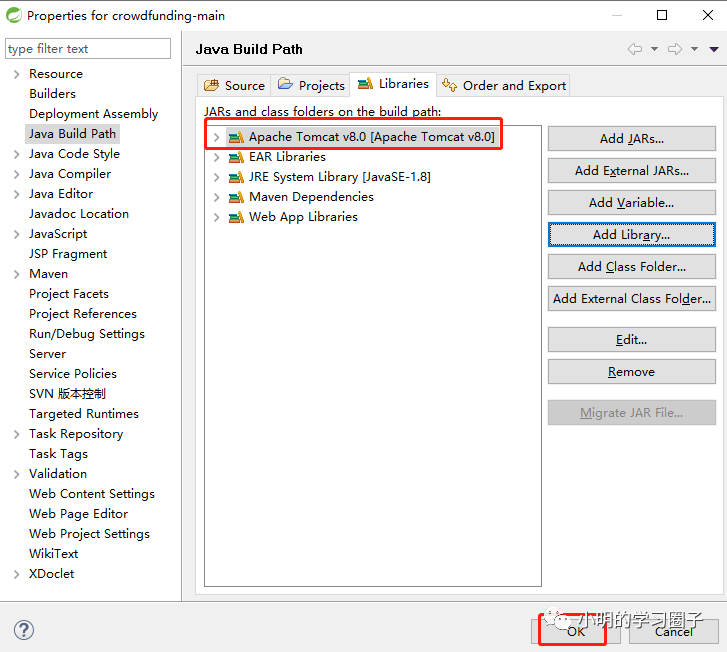The image size is (727, 652).
Task: Click Add External Class Folder... button
Action: (x=631, y=299)
